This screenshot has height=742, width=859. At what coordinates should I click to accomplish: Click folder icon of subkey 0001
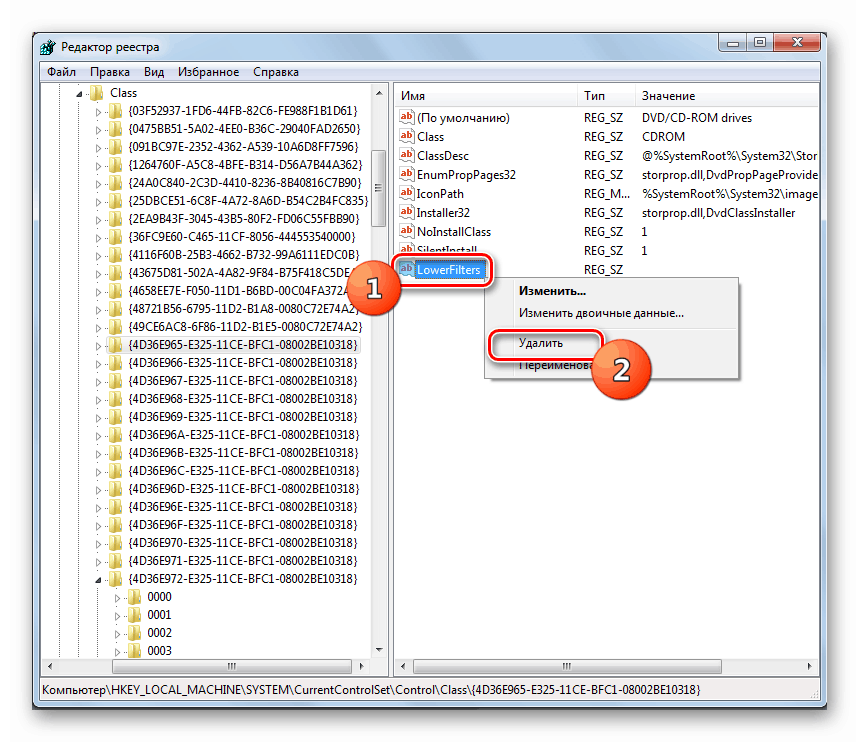click(x=134, y=615)
